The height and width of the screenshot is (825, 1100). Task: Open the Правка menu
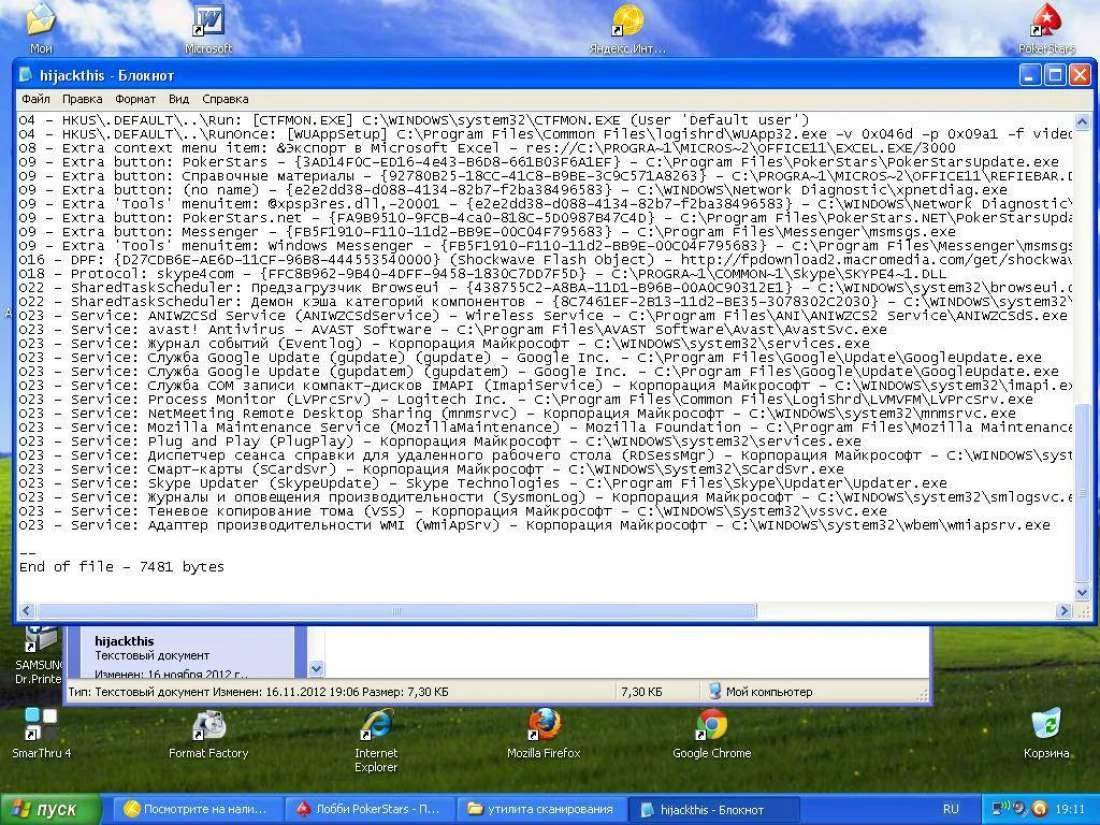[82, 99]
